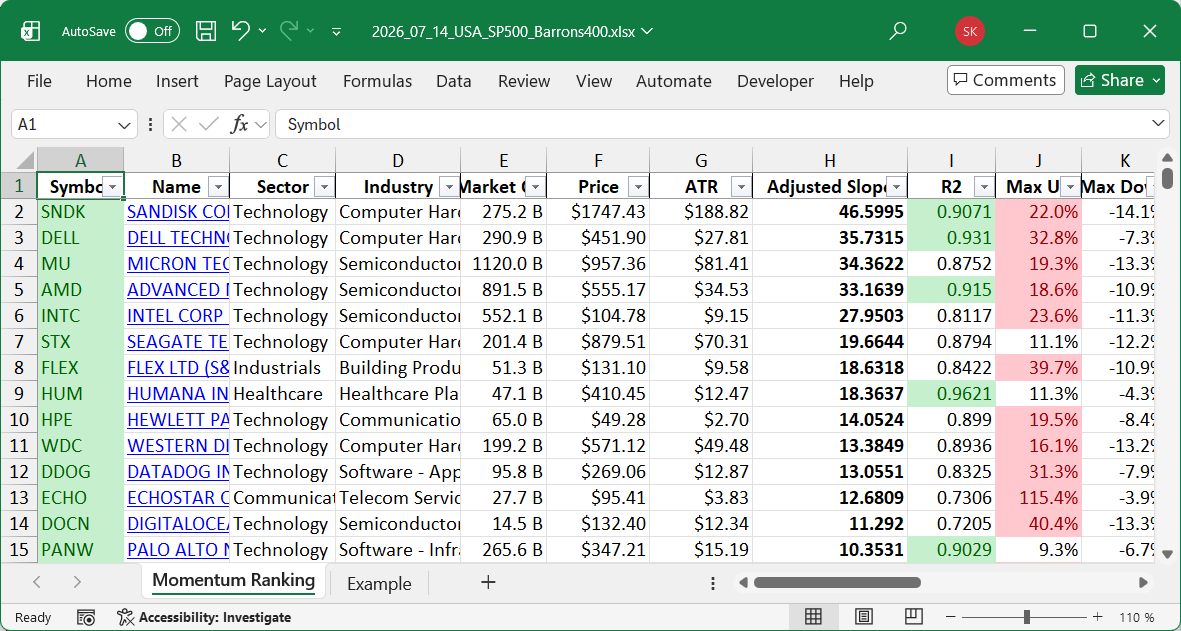This screenshot has height=631, width=1181.
Task: Switch to Page Layout view icon
Action: [863, 617]
